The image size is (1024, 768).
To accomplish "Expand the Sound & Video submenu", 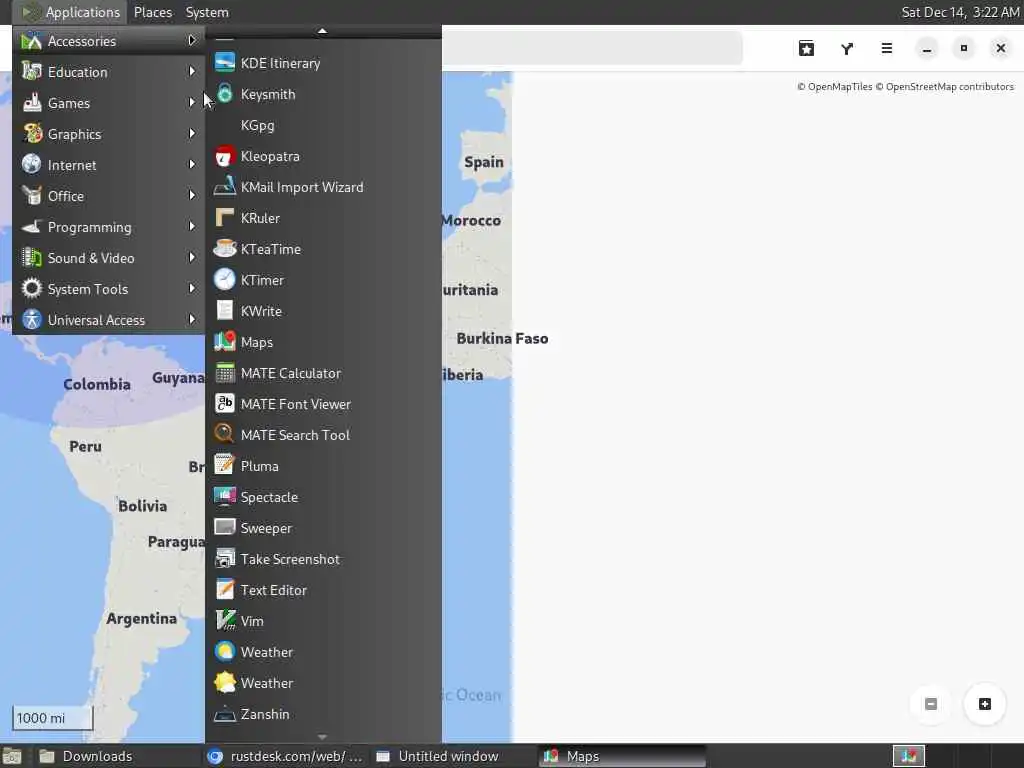I will point(108,258).
